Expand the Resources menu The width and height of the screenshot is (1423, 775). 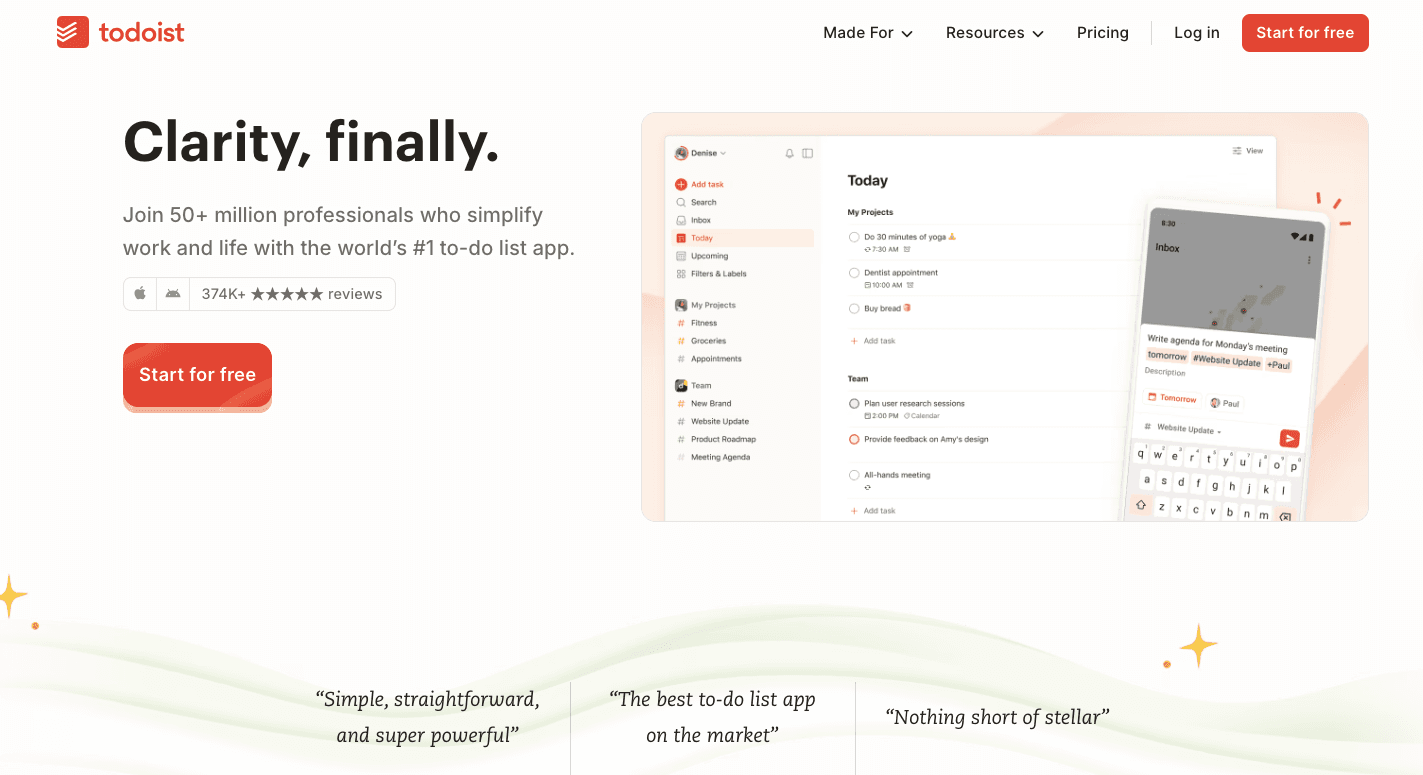tap(993, 32)
